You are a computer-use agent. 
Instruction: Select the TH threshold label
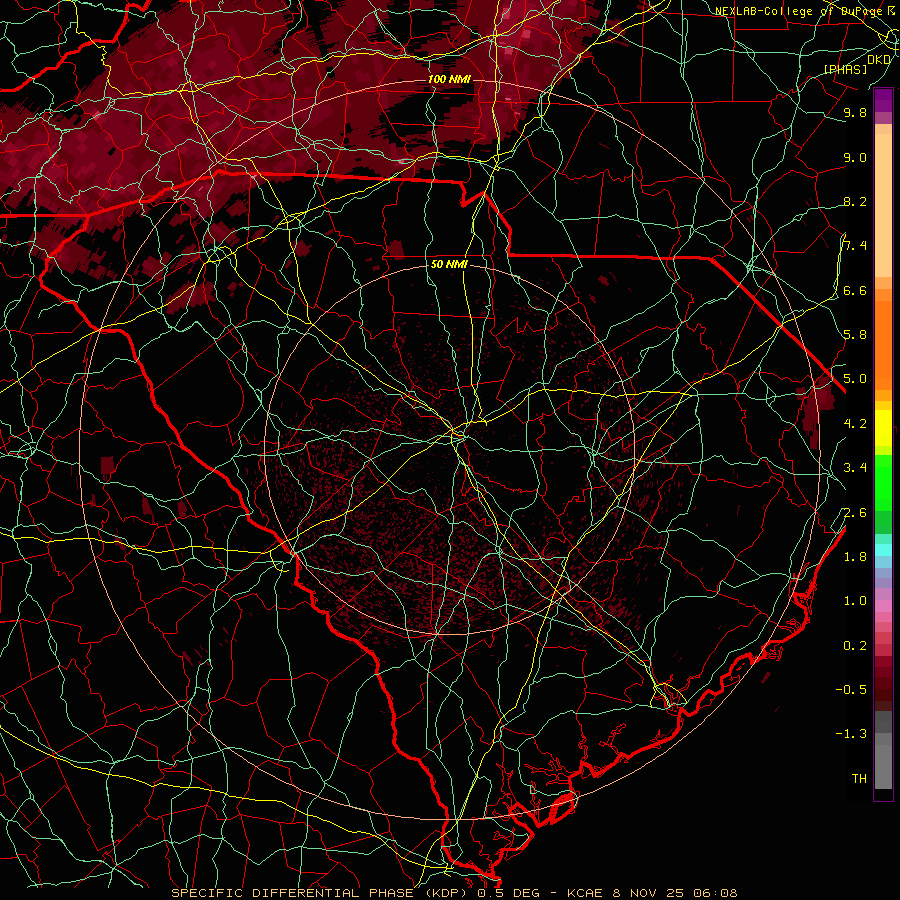pos(859,778)
